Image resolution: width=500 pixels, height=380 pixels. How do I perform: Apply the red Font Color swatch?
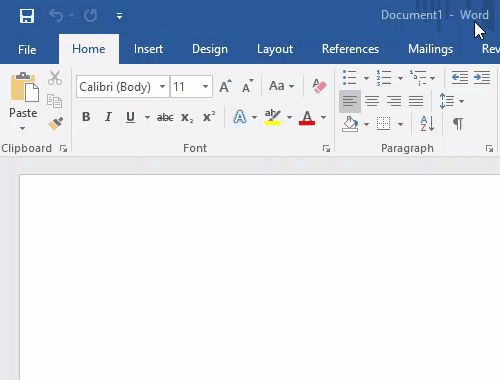coord(307,117)
